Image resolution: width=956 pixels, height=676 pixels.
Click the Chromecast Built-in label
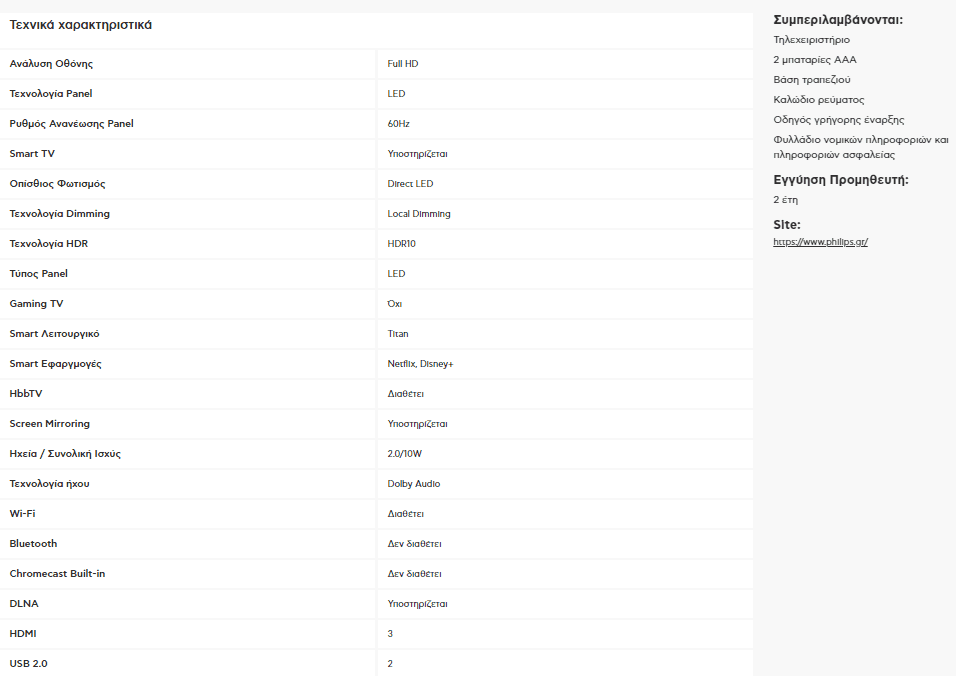57,574
